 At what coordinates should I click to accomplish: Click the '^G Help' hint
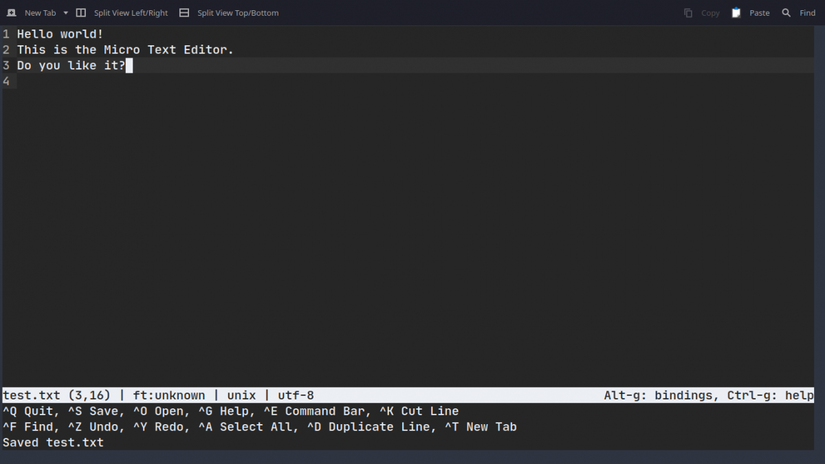(223, 411)
